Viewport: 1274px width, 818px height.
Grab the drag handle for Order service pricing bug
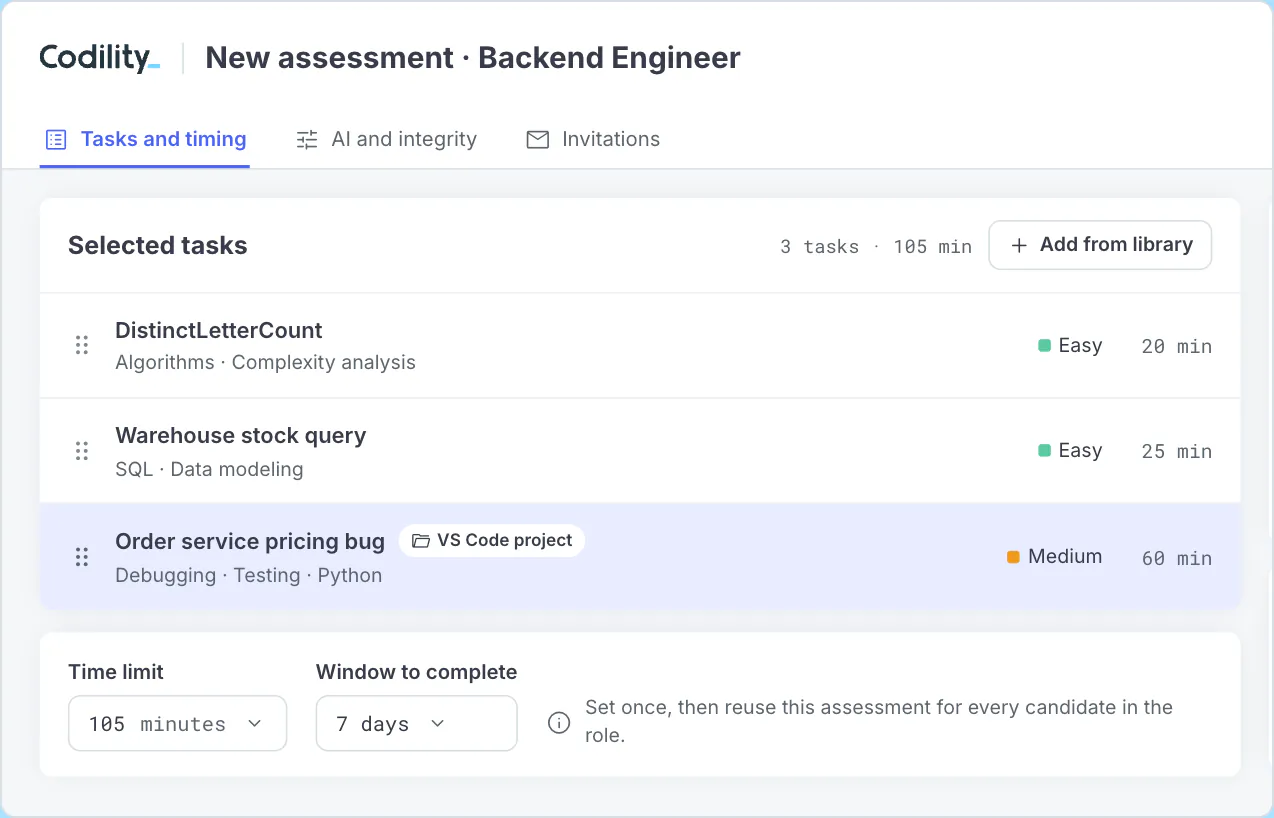pos(82,557)
